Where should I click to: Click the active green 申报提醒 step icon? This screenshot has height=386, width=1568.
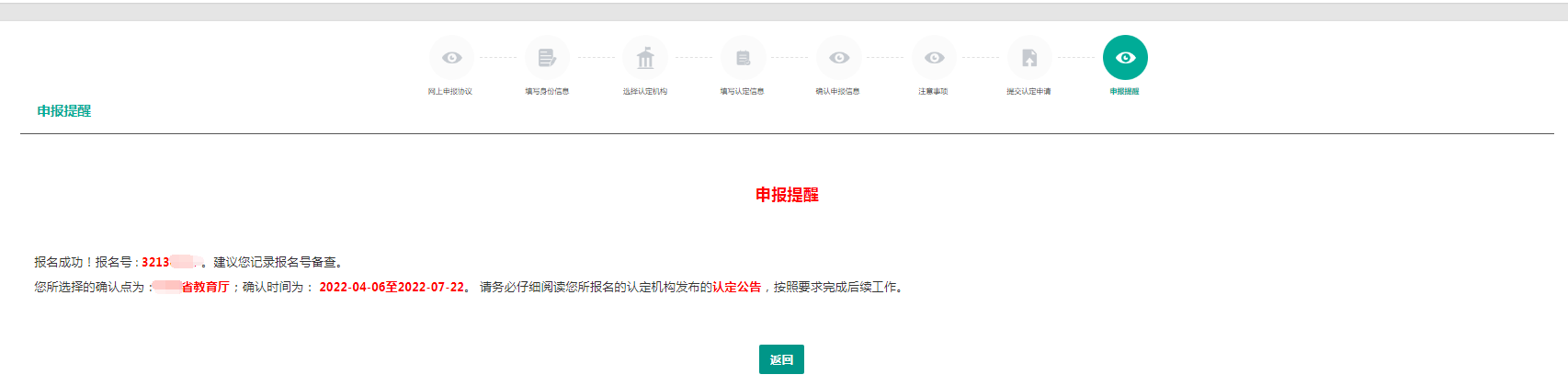pyautogui.click(x=1125, y=58)
